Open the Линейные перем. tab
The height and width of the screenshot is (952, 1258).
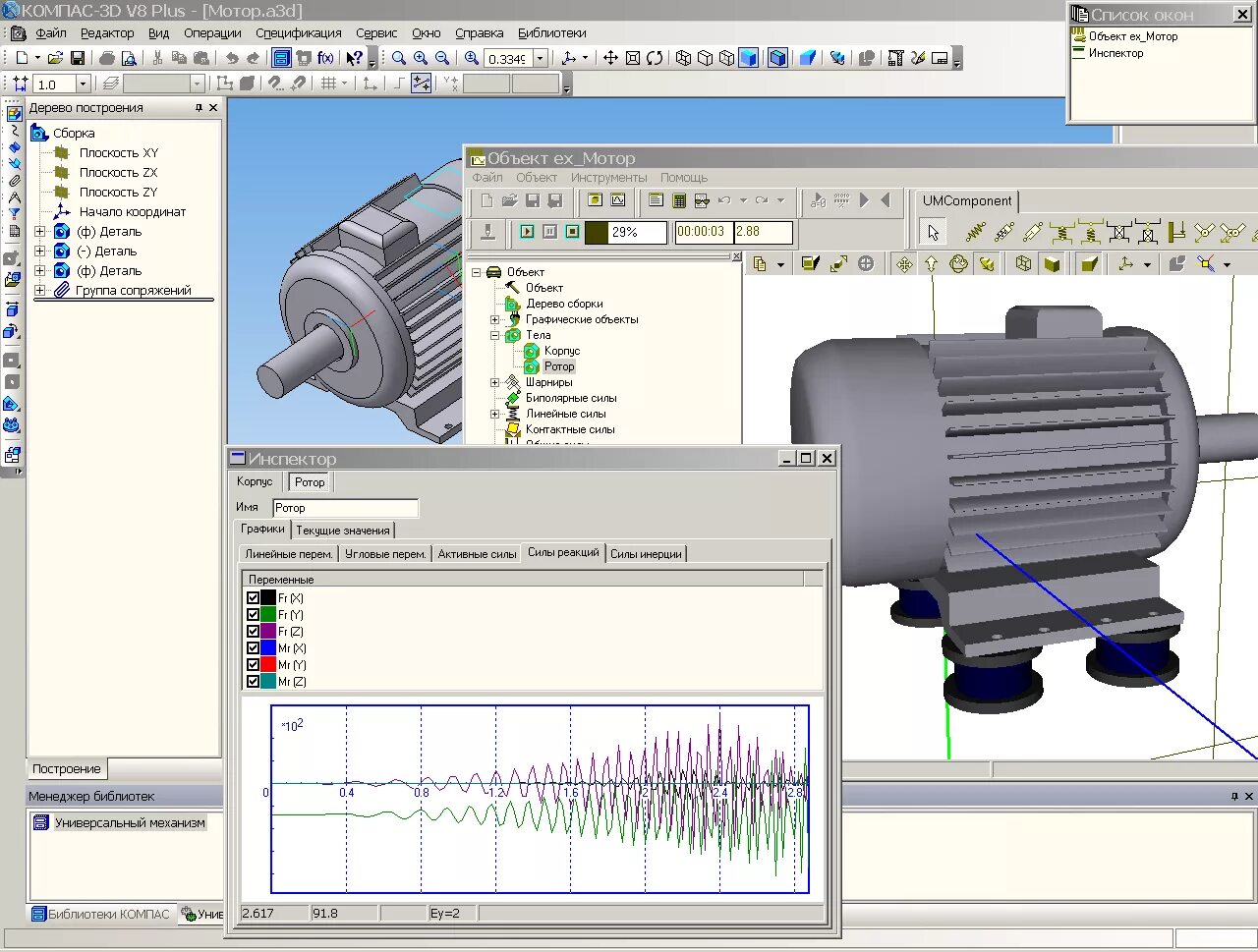pyautogui.click(x=289, y=554)
